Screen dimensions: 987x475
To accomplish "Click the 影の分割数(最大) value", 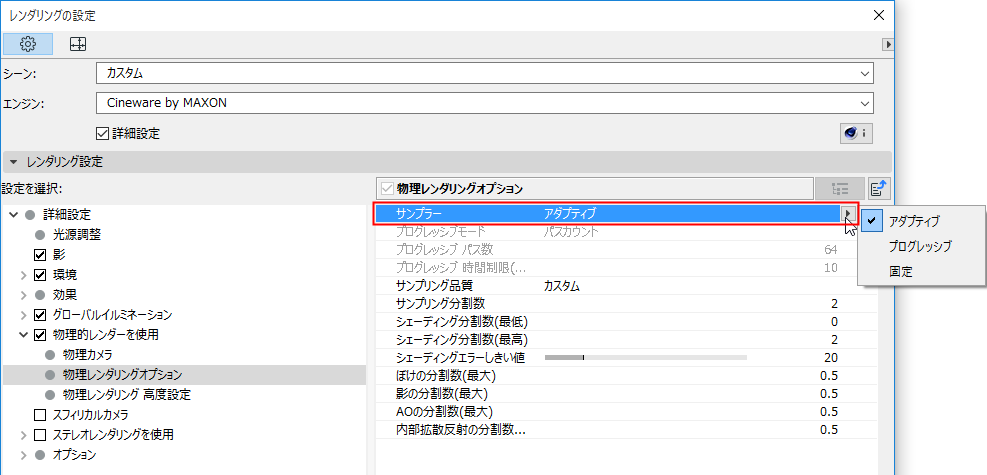I will click(x=829, y=394).
